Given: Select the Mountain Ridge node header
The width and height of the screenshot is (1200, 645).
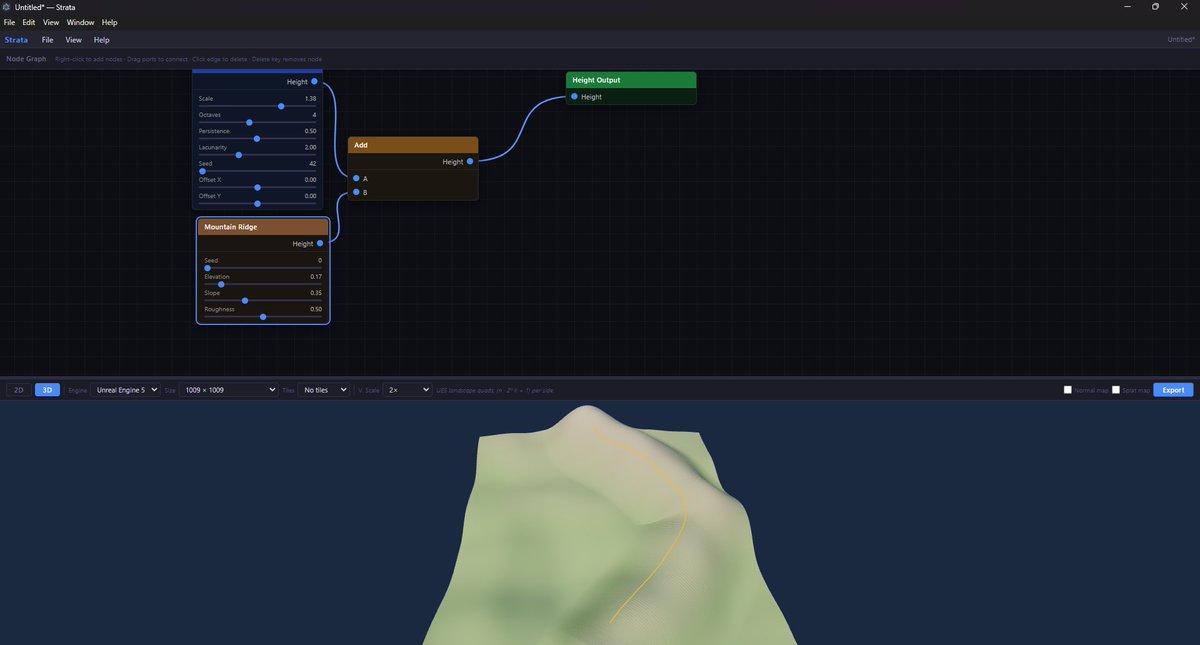Looking at the screenshot, I should click(263, 227).
